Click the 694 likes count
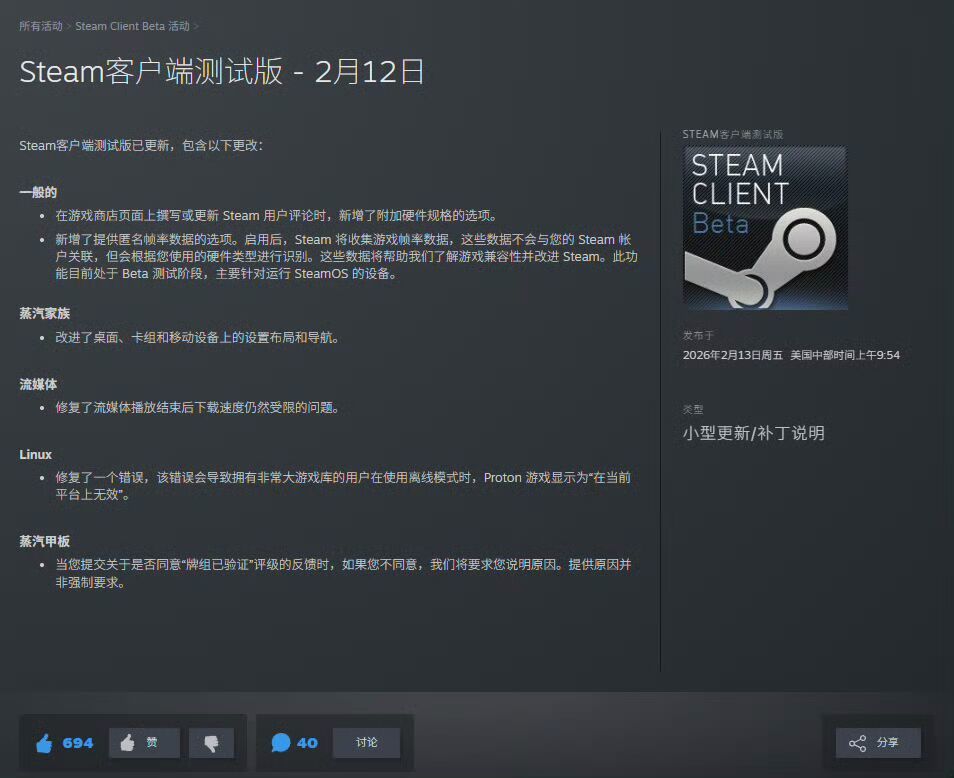The image size is (954, 778). 78,743
